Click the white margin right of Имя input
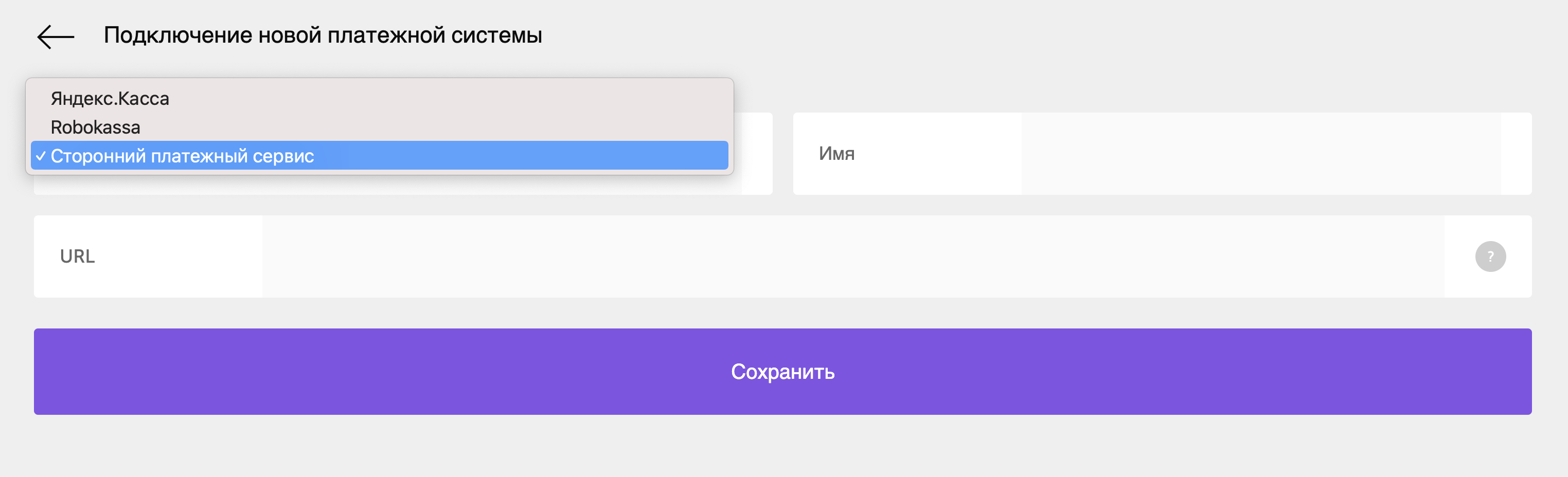The image size is (1568, 477). 1516,153
